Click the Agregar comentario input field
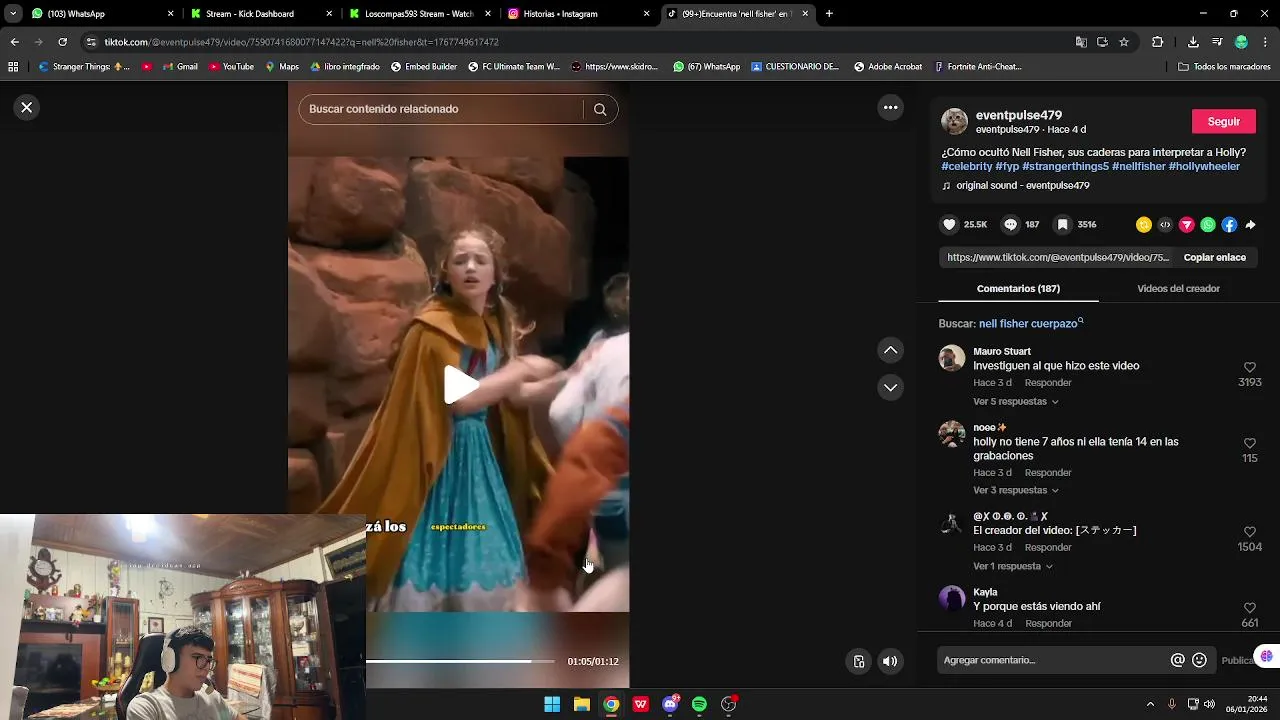Viewport: 1280px width, 720px height. [x=1052, y=660]
